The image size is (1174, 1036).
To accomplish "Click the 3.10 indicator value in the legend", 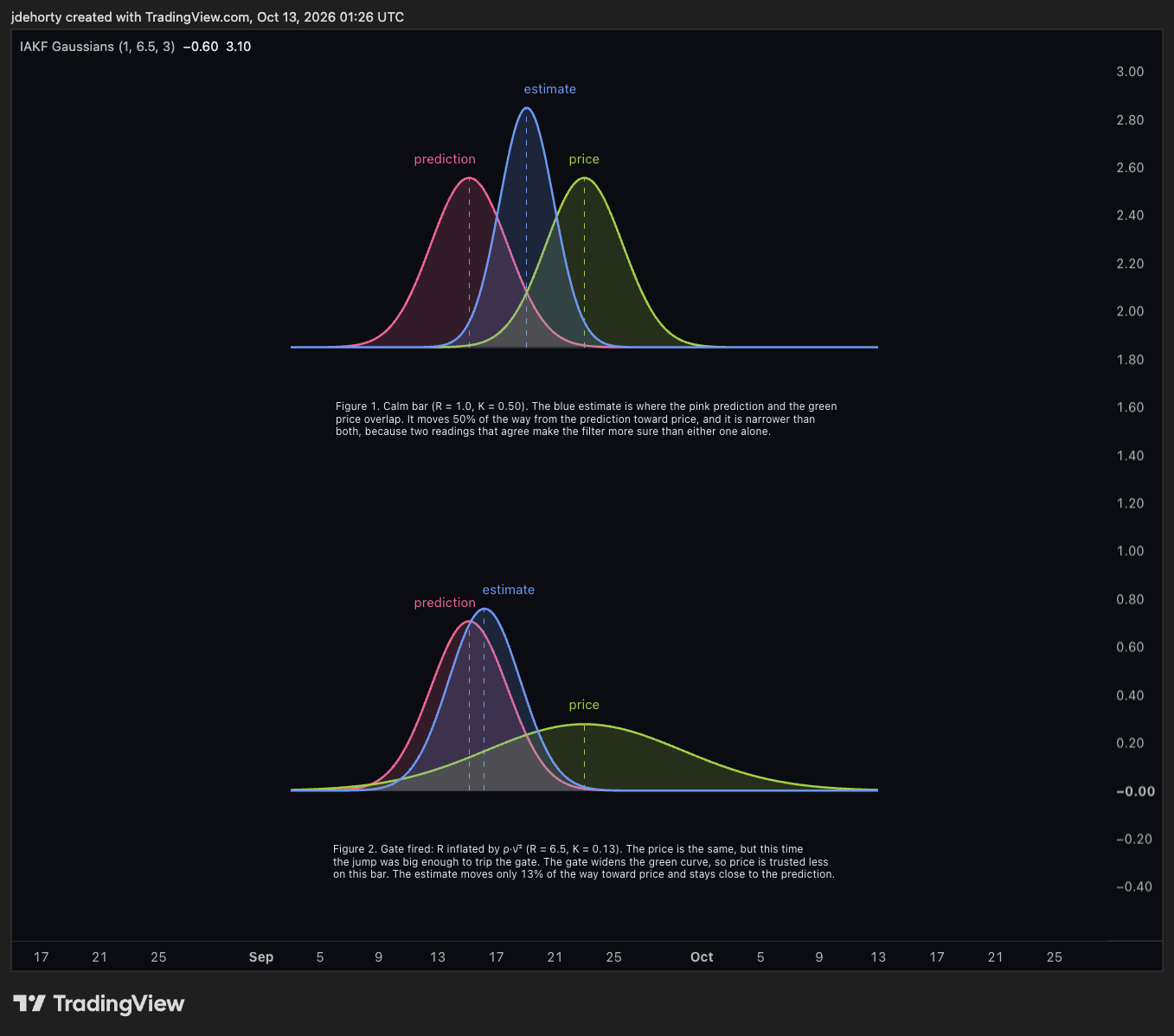I will click(239, 47).
